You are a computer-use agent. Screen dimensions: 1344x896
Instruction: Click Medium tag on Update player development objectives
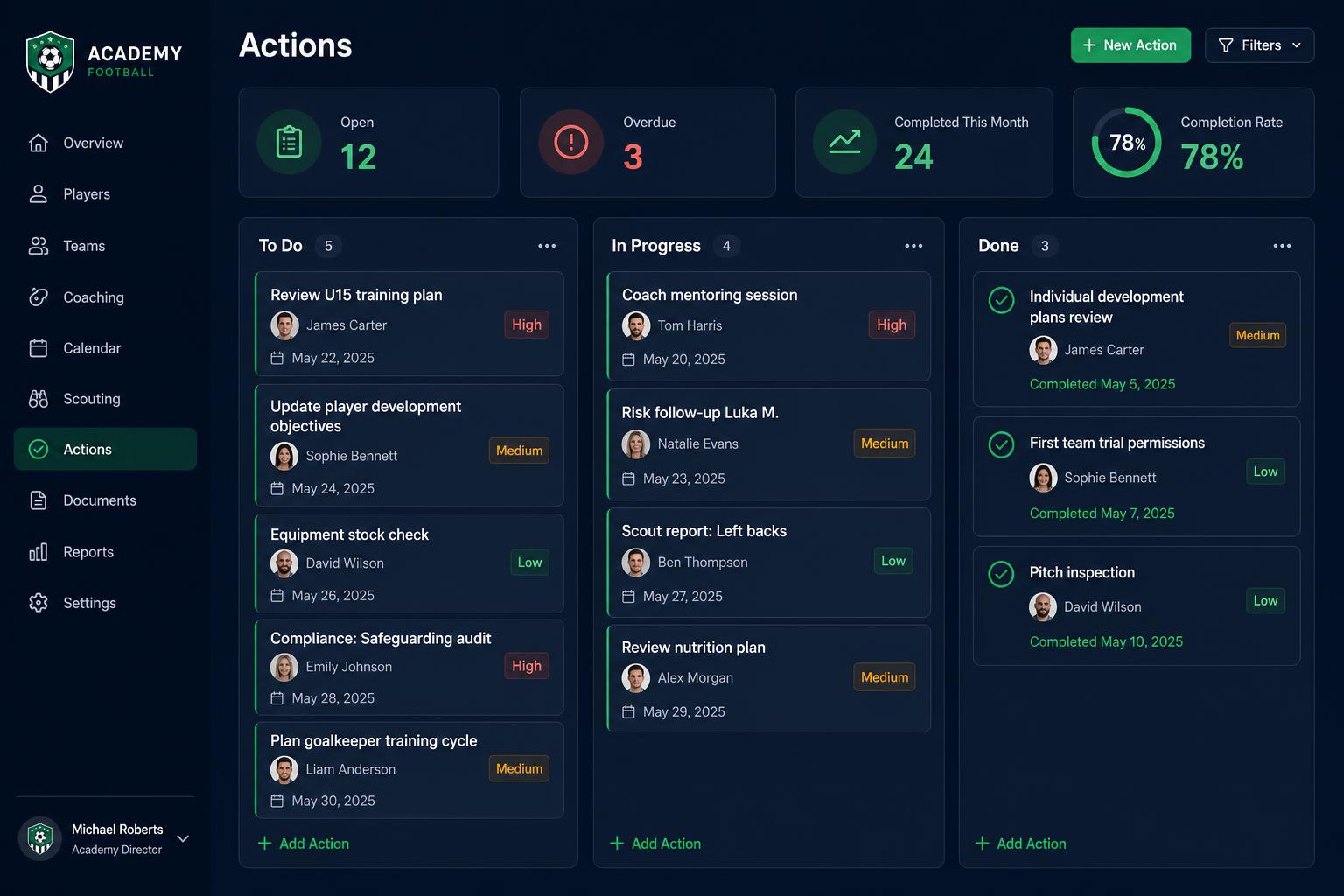click(x=519, y=451)
